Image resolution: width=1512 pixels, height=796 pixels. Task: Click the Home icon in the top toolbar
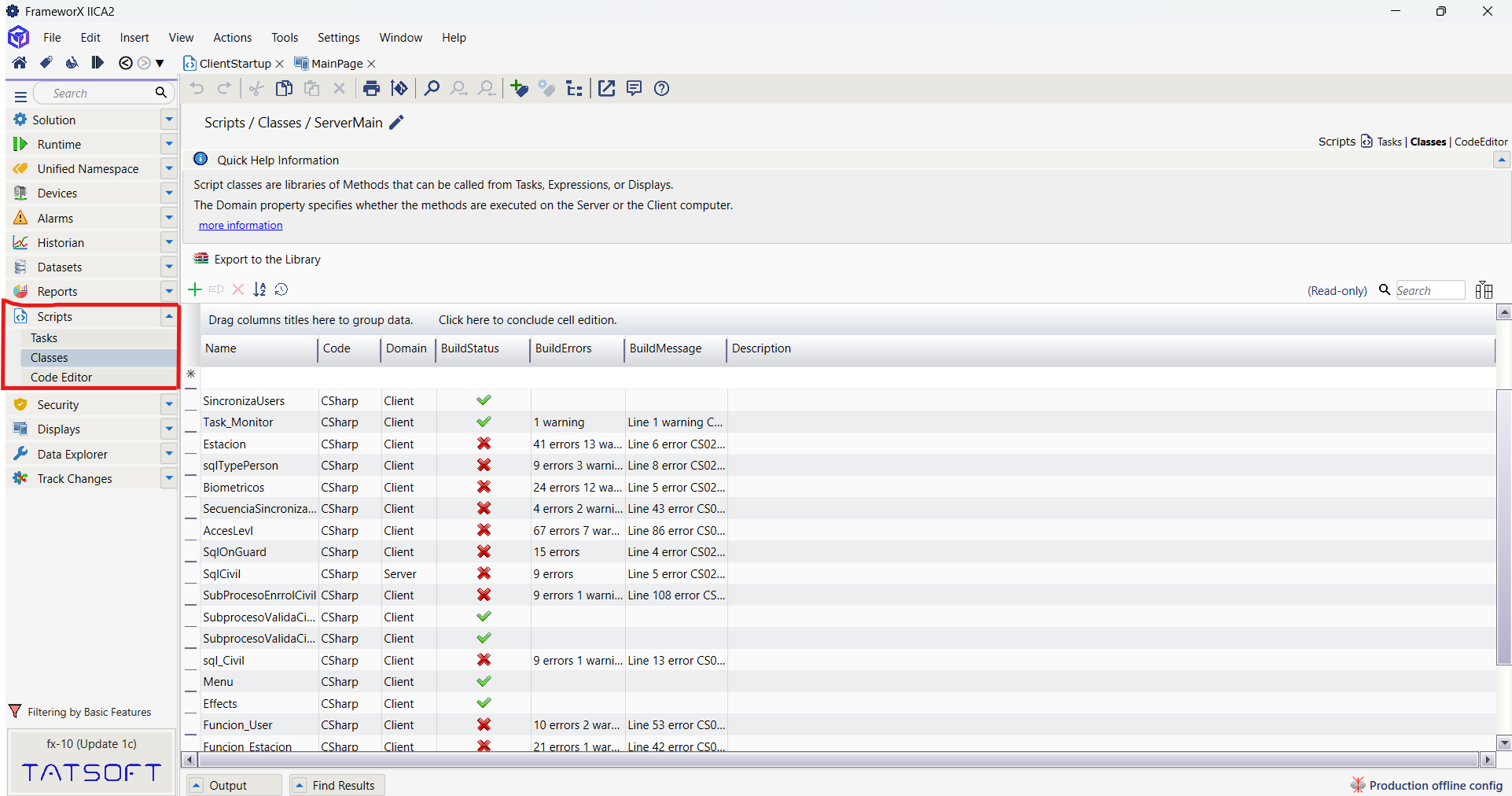(x=20, y=63)
